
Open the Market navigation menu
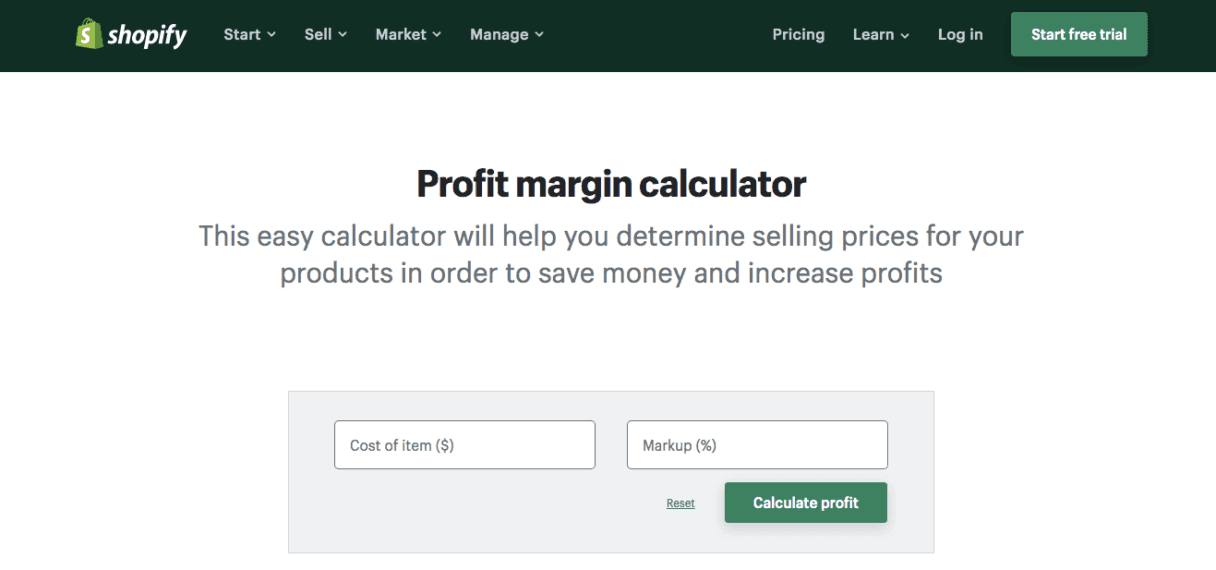coord(401,34)
